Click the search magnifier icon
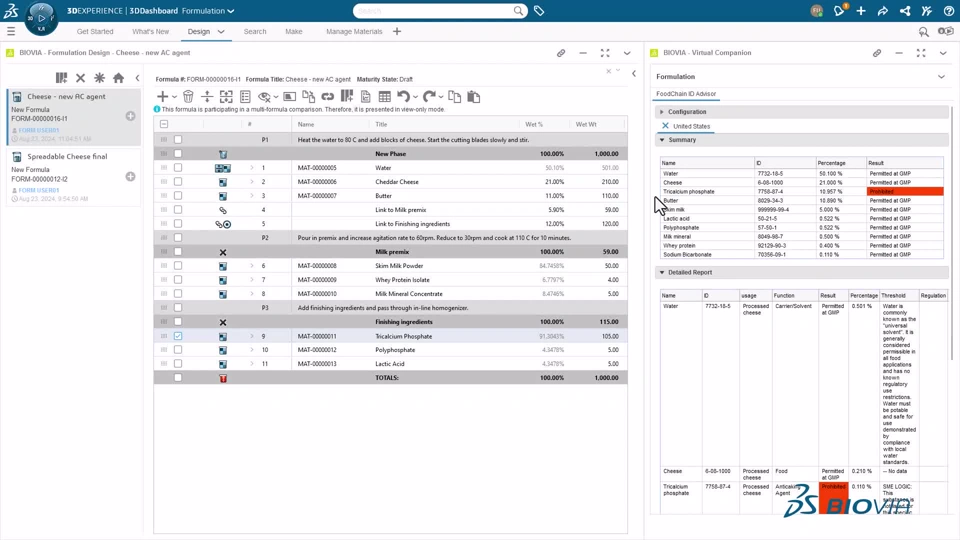This screenshot has width=960, height=540. 519,10
